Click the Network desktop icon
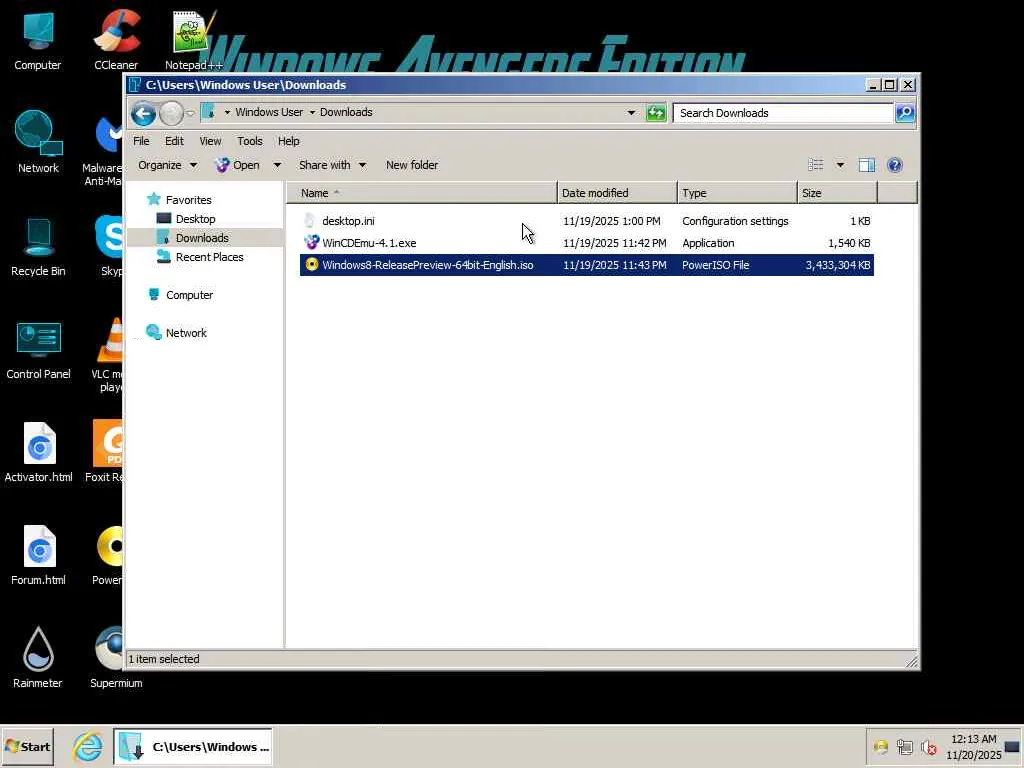 [x=38, y=142]
